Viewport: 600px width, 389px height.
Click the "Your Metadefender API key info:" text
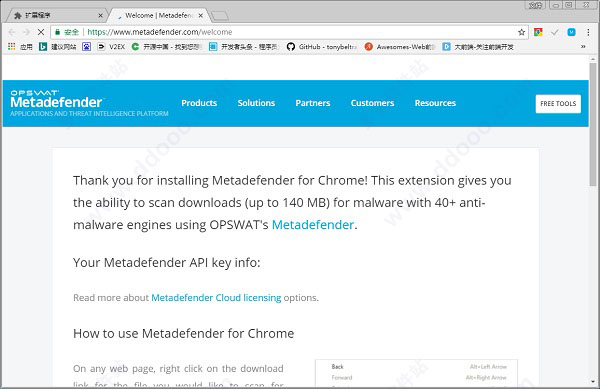166,262
